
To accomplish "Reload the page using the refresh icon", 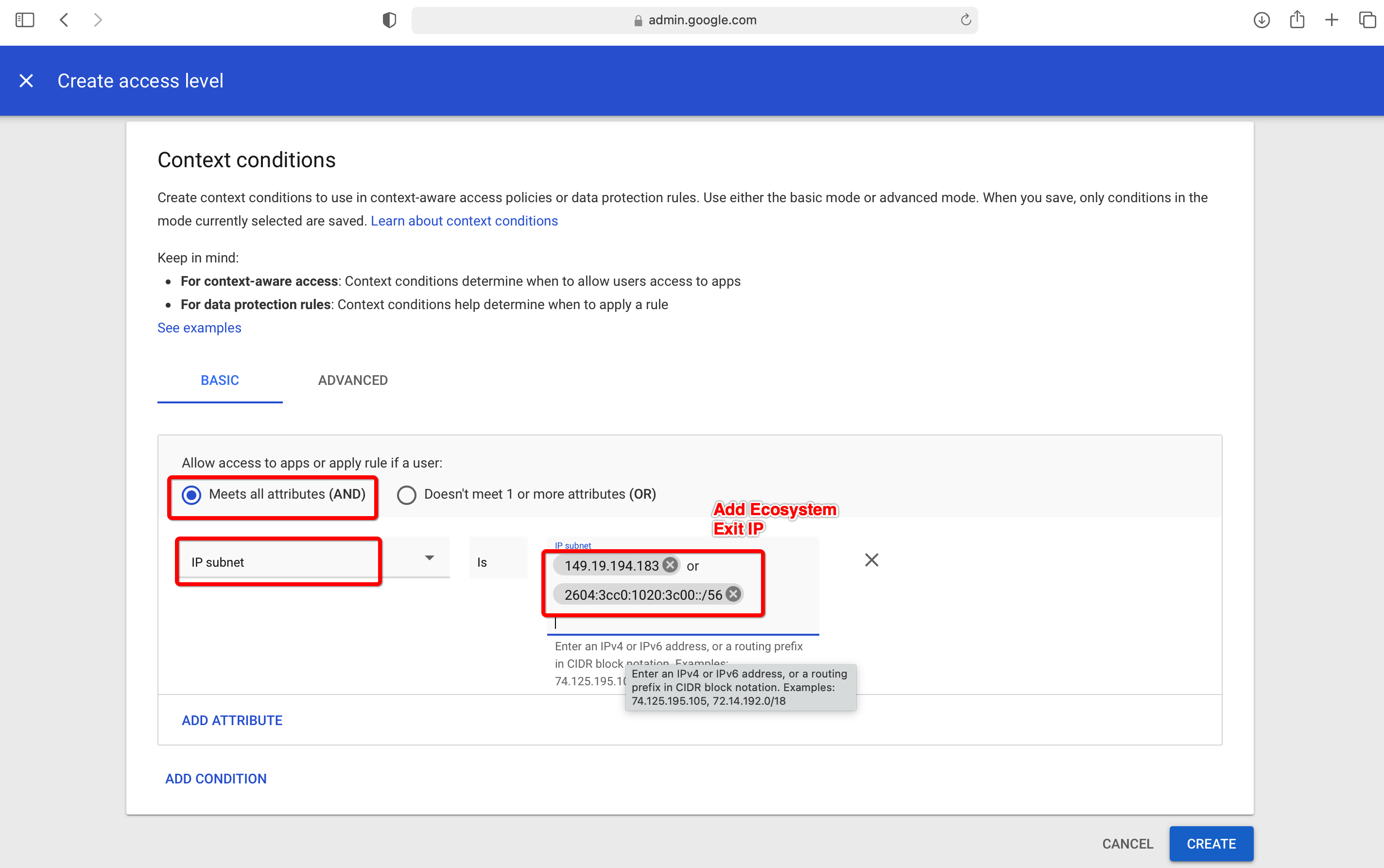I will point(966,20).
